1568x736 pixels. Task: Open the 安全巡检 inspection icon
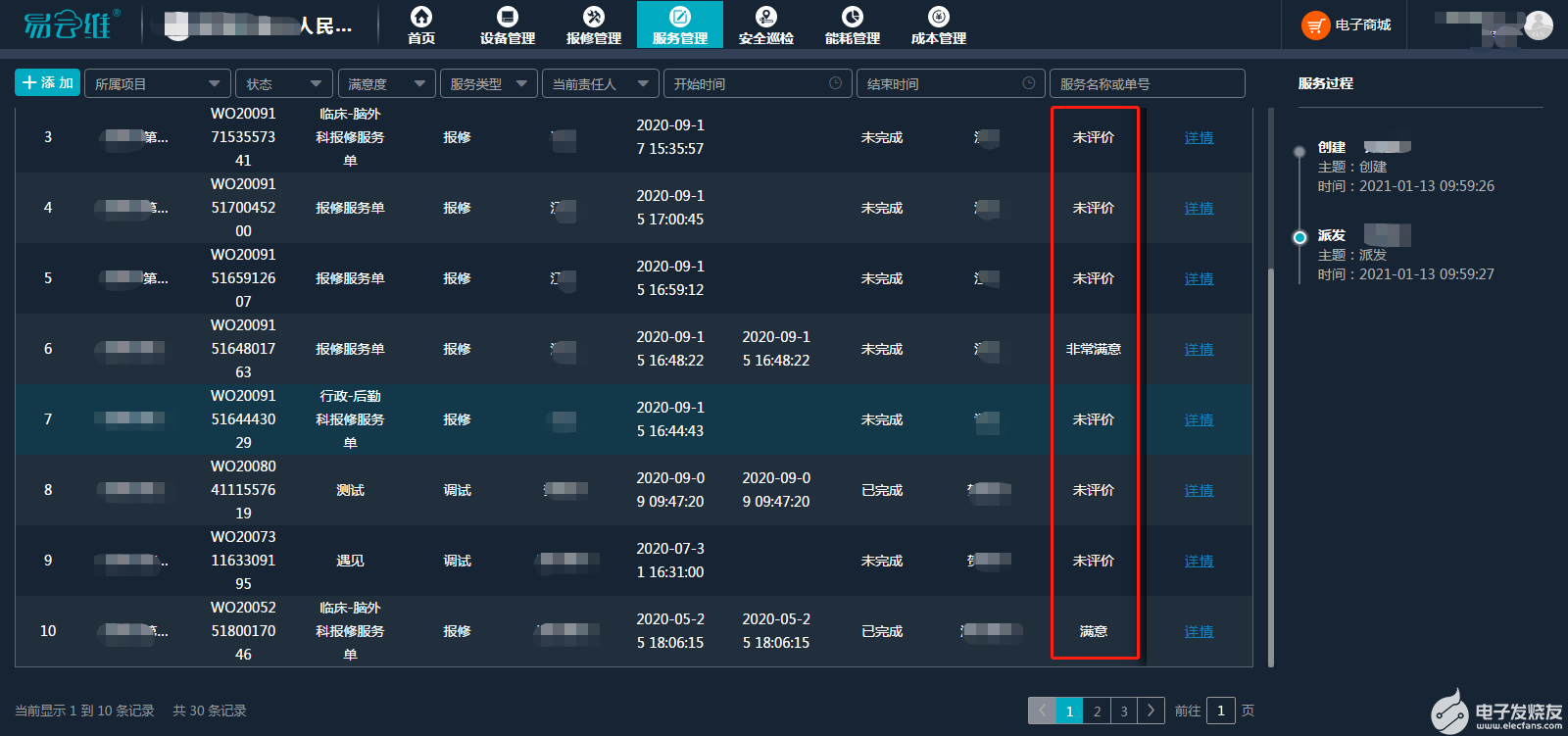coord(766,17)
